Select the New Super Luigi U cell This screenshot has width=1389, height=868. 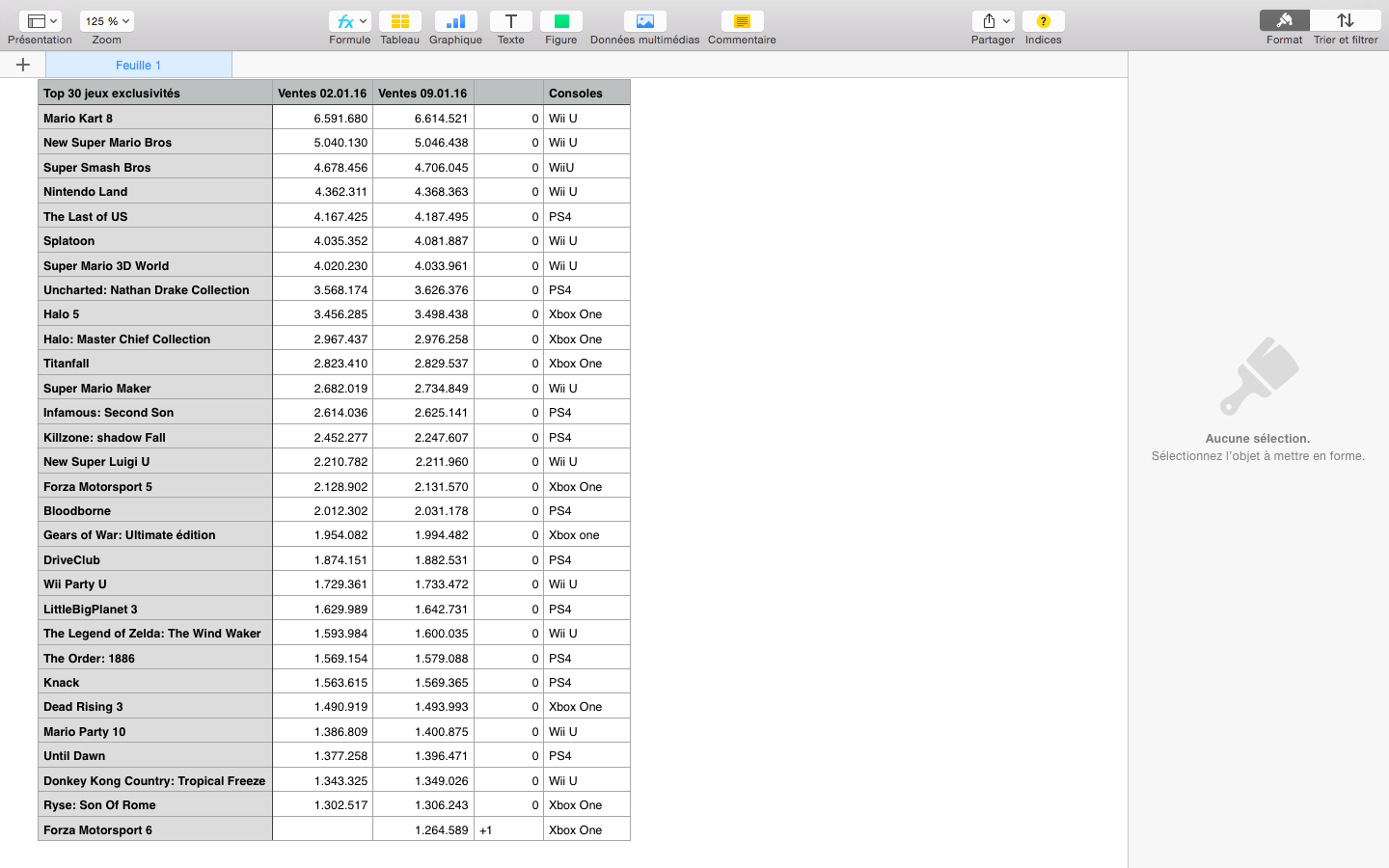pos(155,461)
